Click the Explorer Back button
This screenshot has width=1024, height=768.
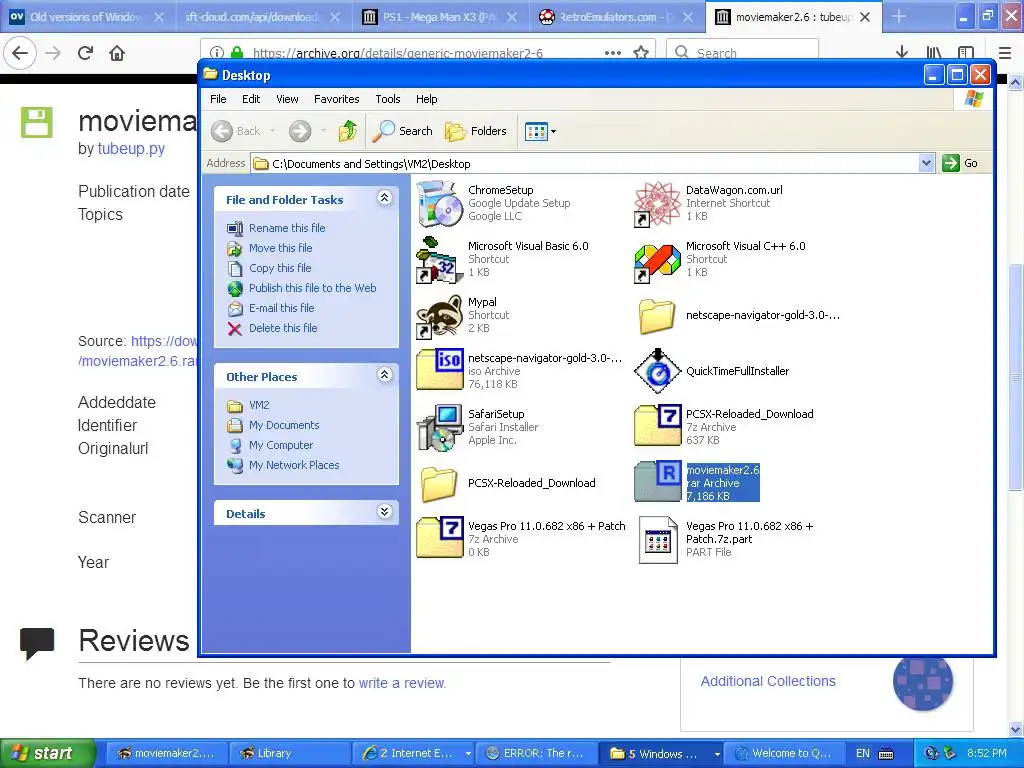point(236,131)
